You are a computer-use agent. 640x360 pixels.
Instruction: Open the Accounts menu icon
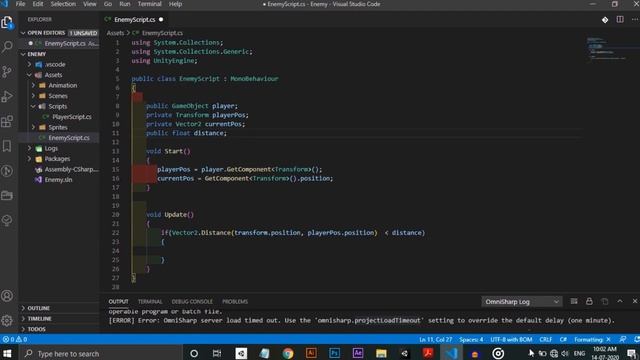(7, 296)
